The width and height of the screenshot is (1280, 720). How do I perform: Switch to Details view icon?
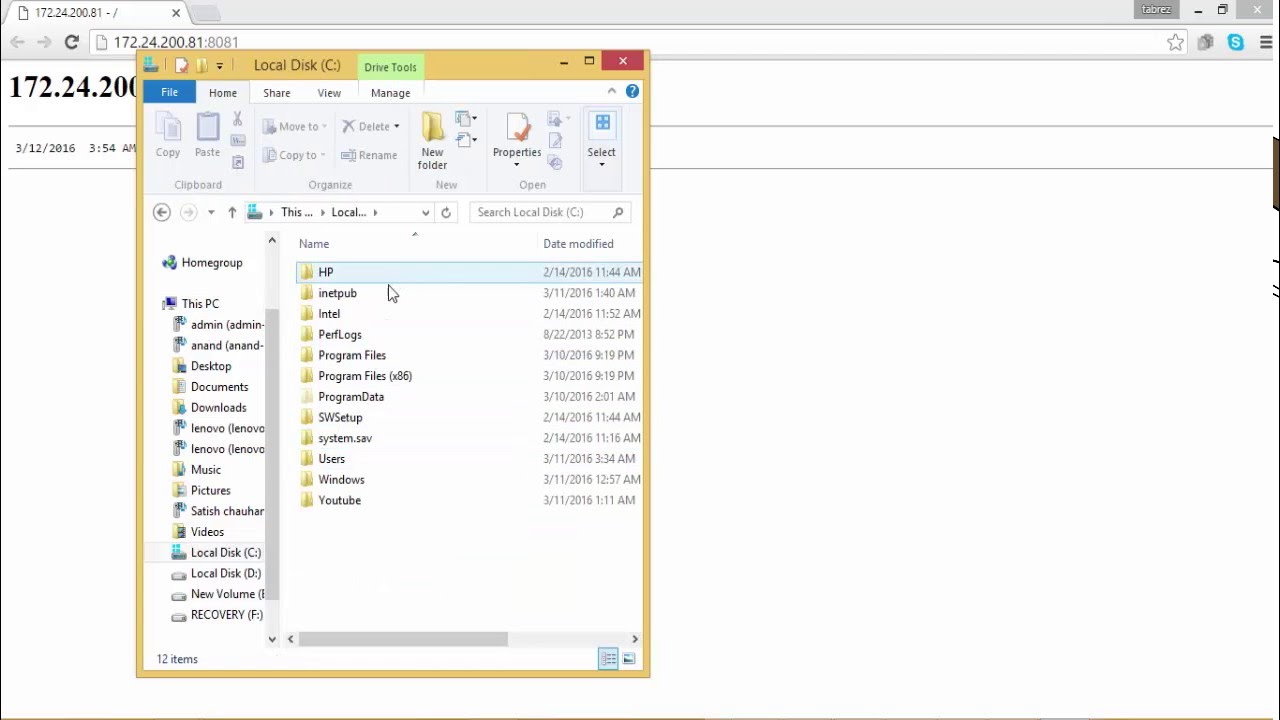click(x=608, y=659)
